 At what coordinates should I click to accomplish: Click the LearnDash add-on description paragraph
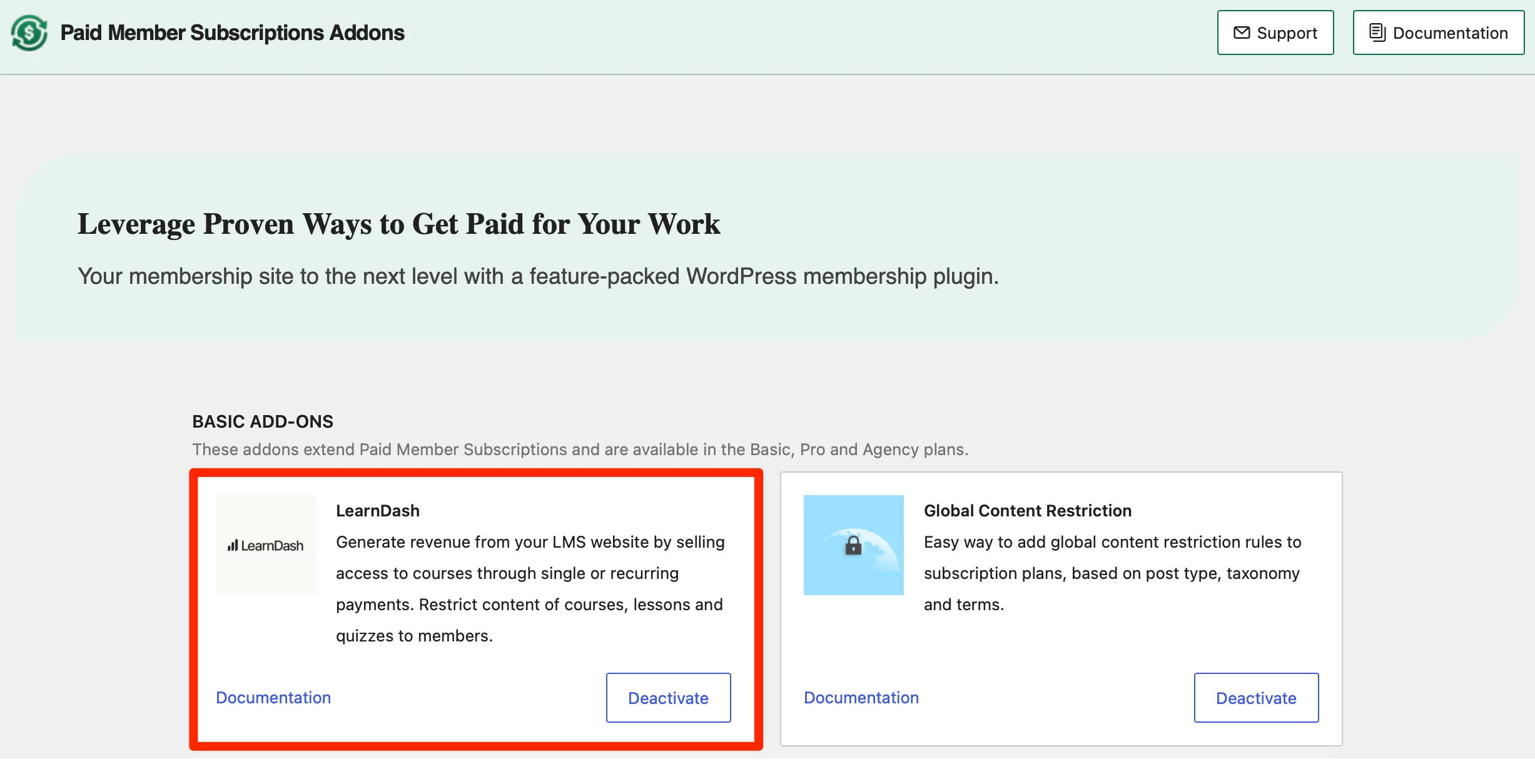click(530, 589)
